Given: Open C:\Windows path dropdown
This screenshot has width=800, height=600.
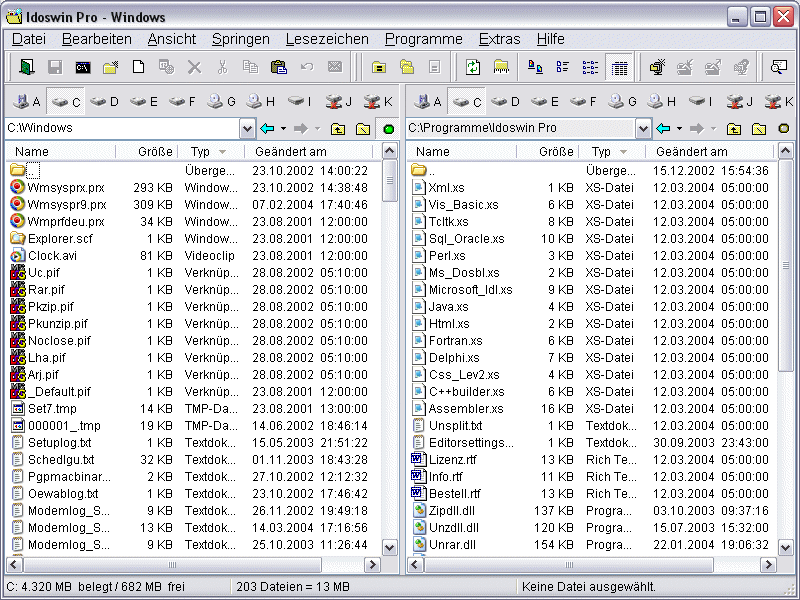Looking at the screenshot, I should 247,129.
